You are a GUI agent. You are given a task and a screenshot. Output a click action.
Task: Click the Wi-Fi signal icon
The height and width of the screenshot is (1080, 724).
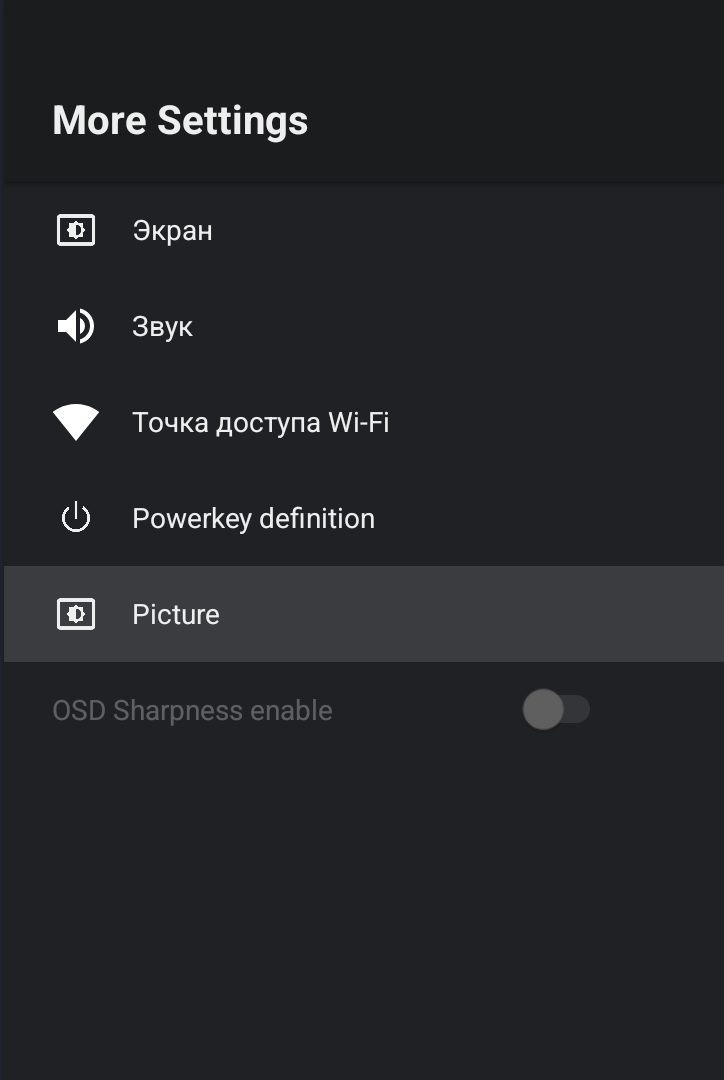pyautogui.click(x=76, y=422)
